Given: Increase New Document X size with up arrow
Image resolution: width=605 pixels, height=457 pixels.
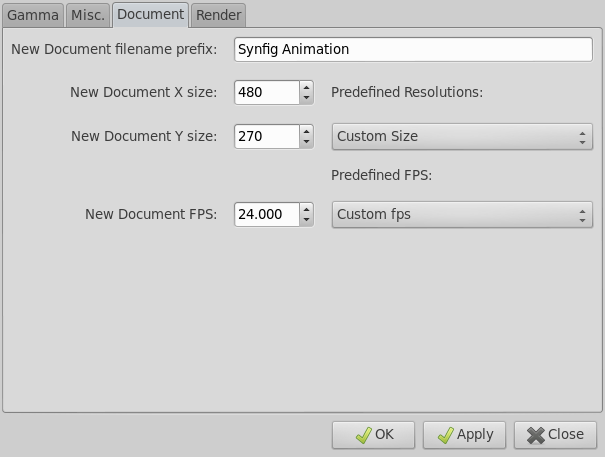Looking at the screenshot, I should pyautogui.click(x=306, y=87).
